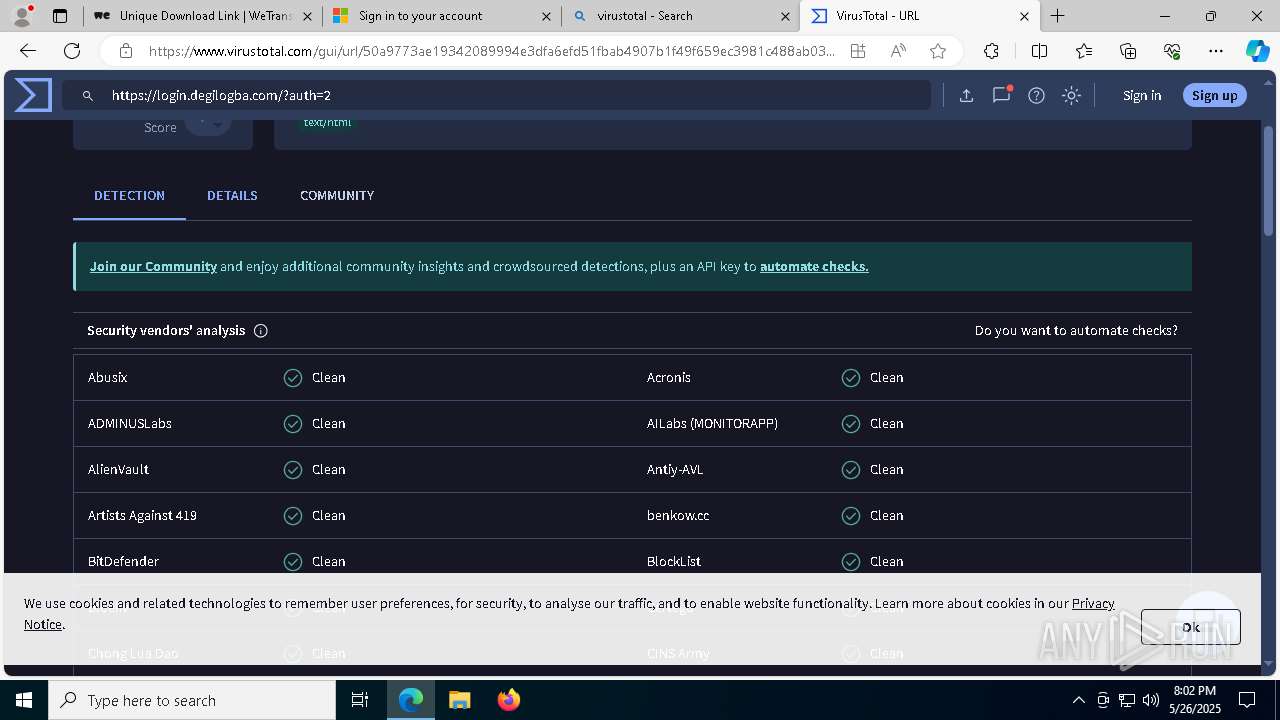Open Edge settings and more menu
The width and height of the screenshot is (1280, 720).
tap(1216, 51)
